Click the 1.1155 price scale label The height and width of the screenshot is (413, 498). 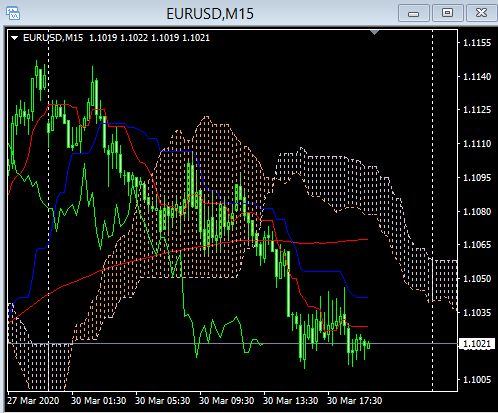(x=477, y=43)
